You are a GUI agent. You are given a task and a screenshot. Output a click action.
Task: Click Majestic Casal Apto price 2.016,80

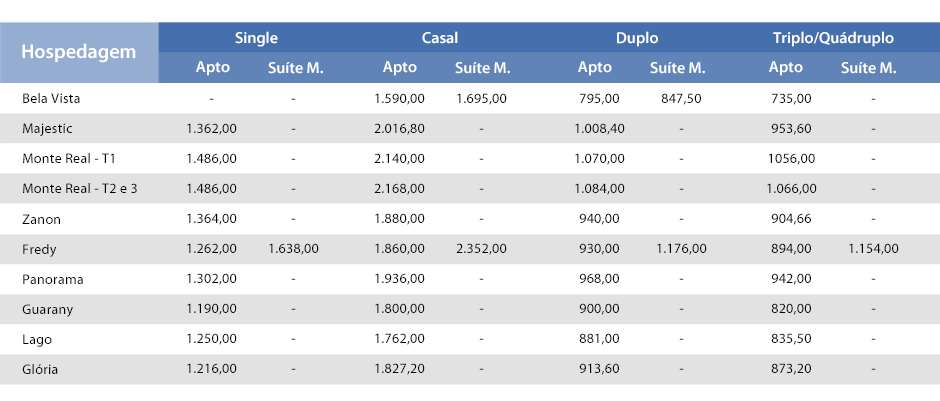[400, 128]
